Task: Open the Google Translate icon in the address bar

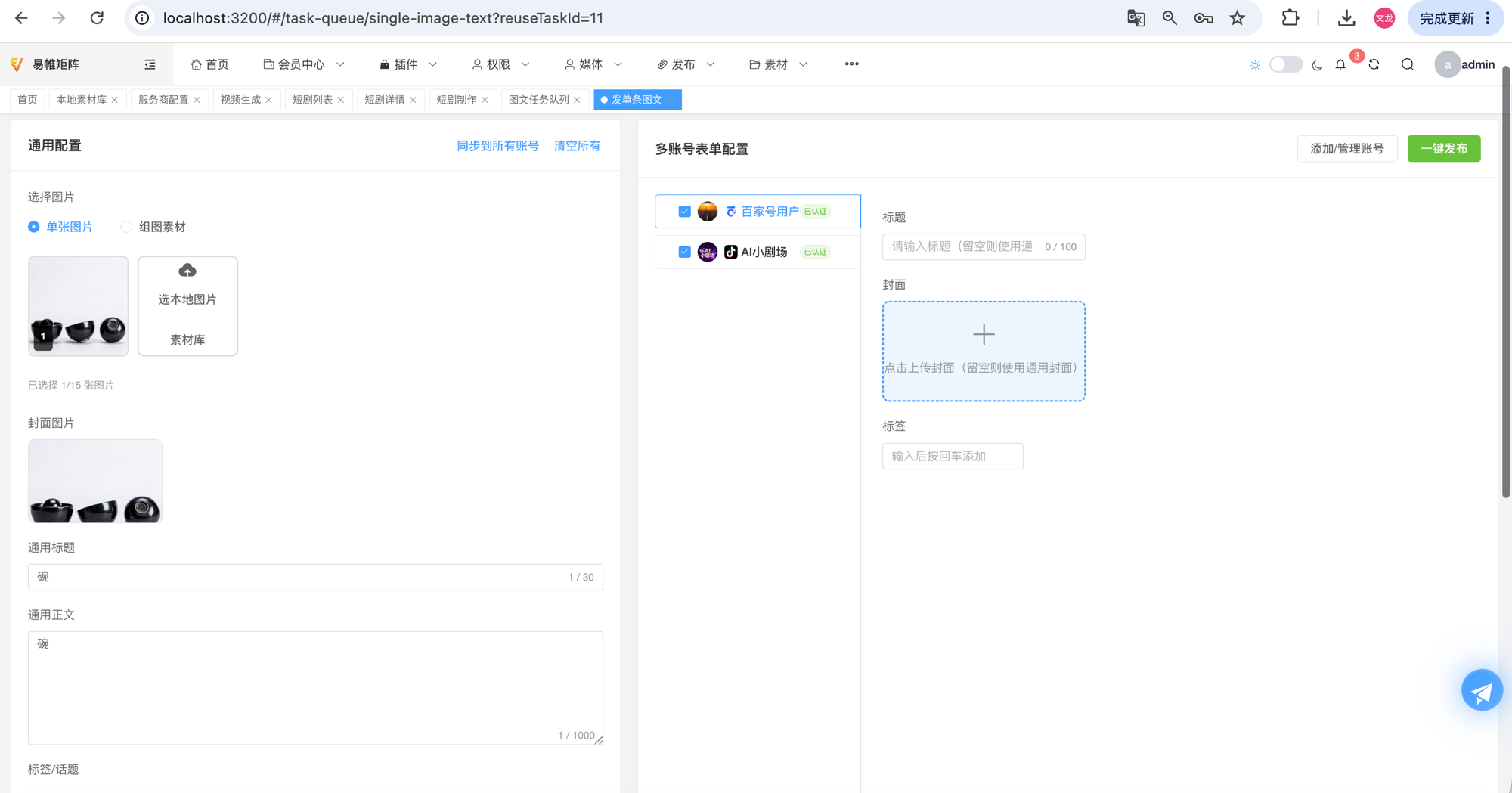Action: (1136, 18)
